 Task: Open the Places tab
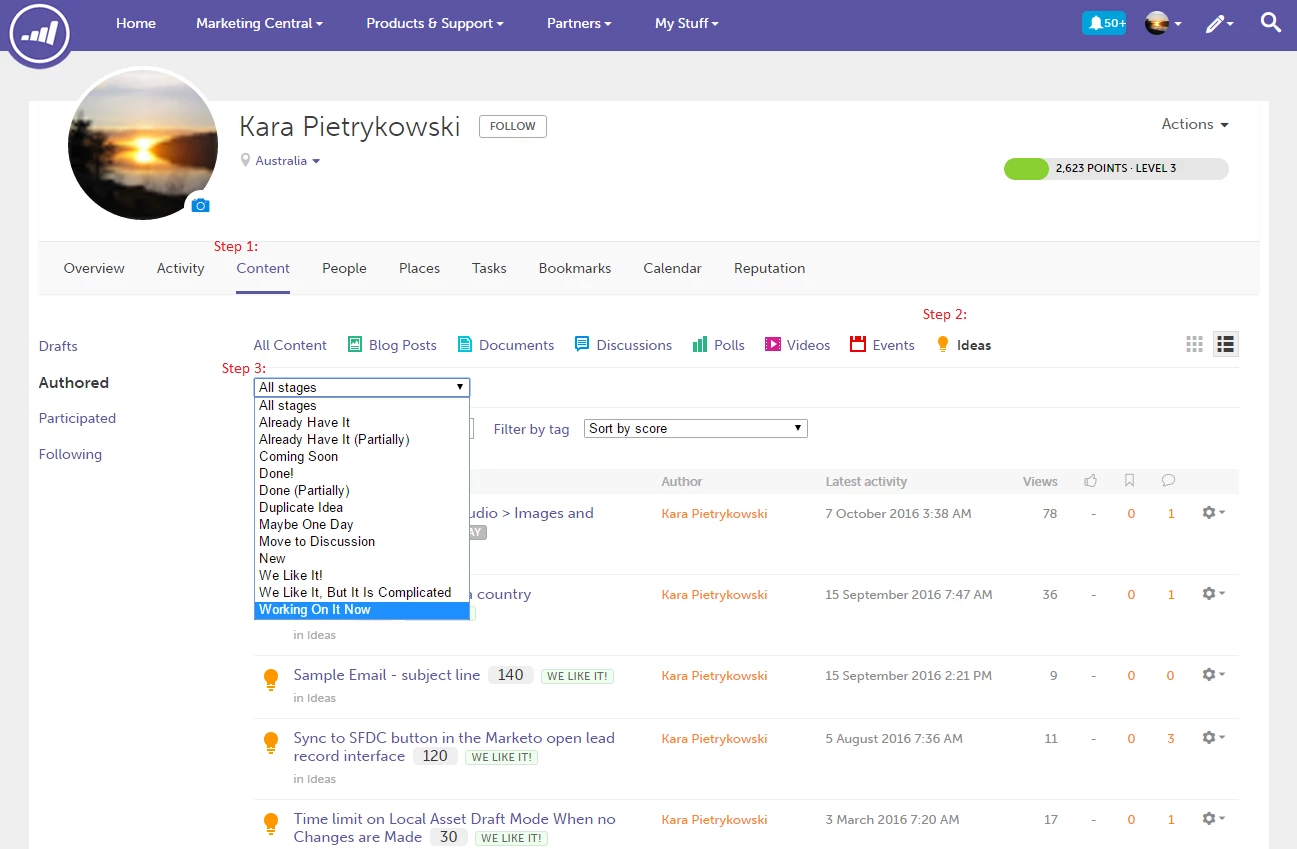419,268
